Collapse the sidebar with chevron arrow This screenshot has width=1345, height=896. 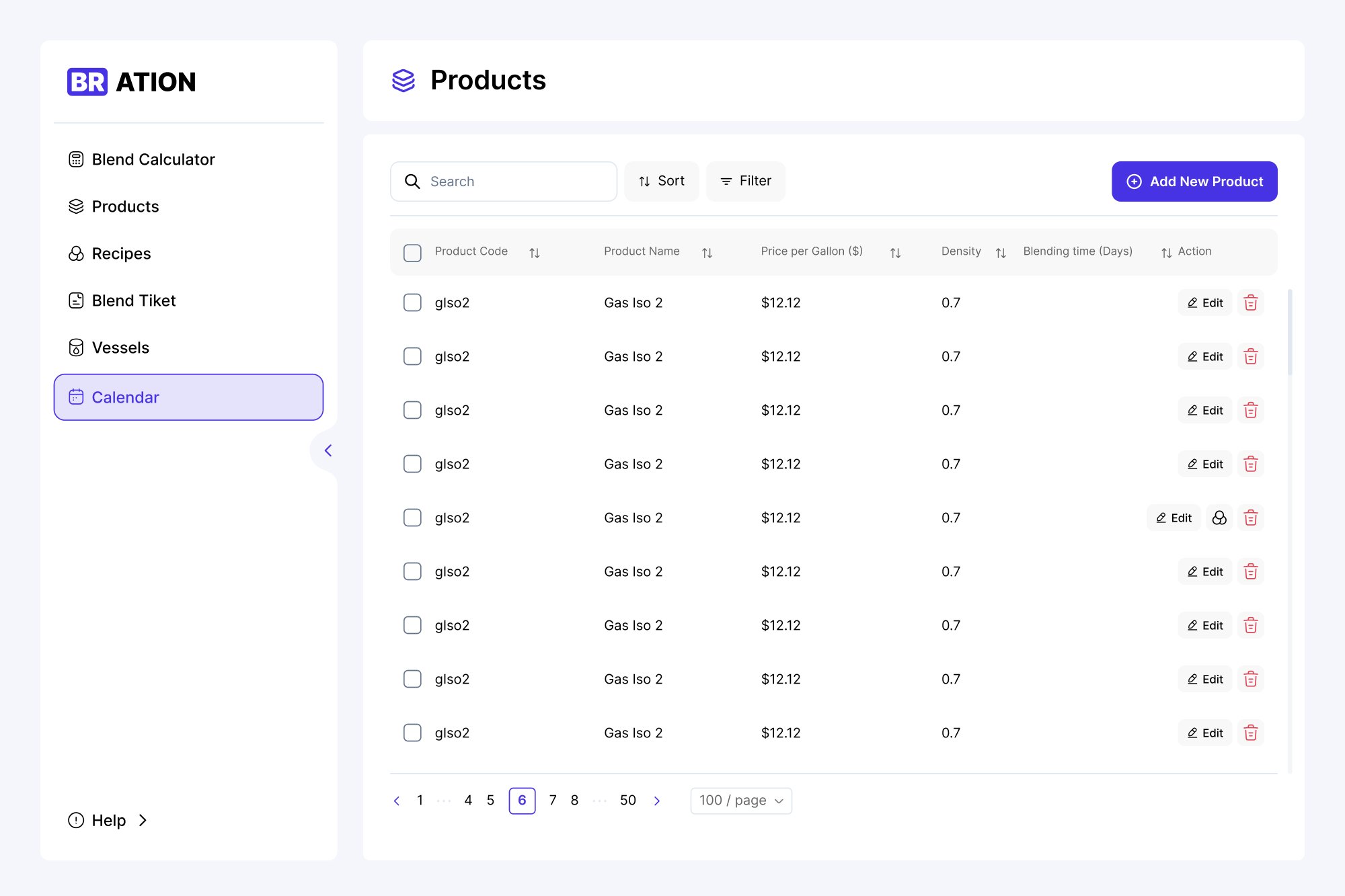(328, 450)
